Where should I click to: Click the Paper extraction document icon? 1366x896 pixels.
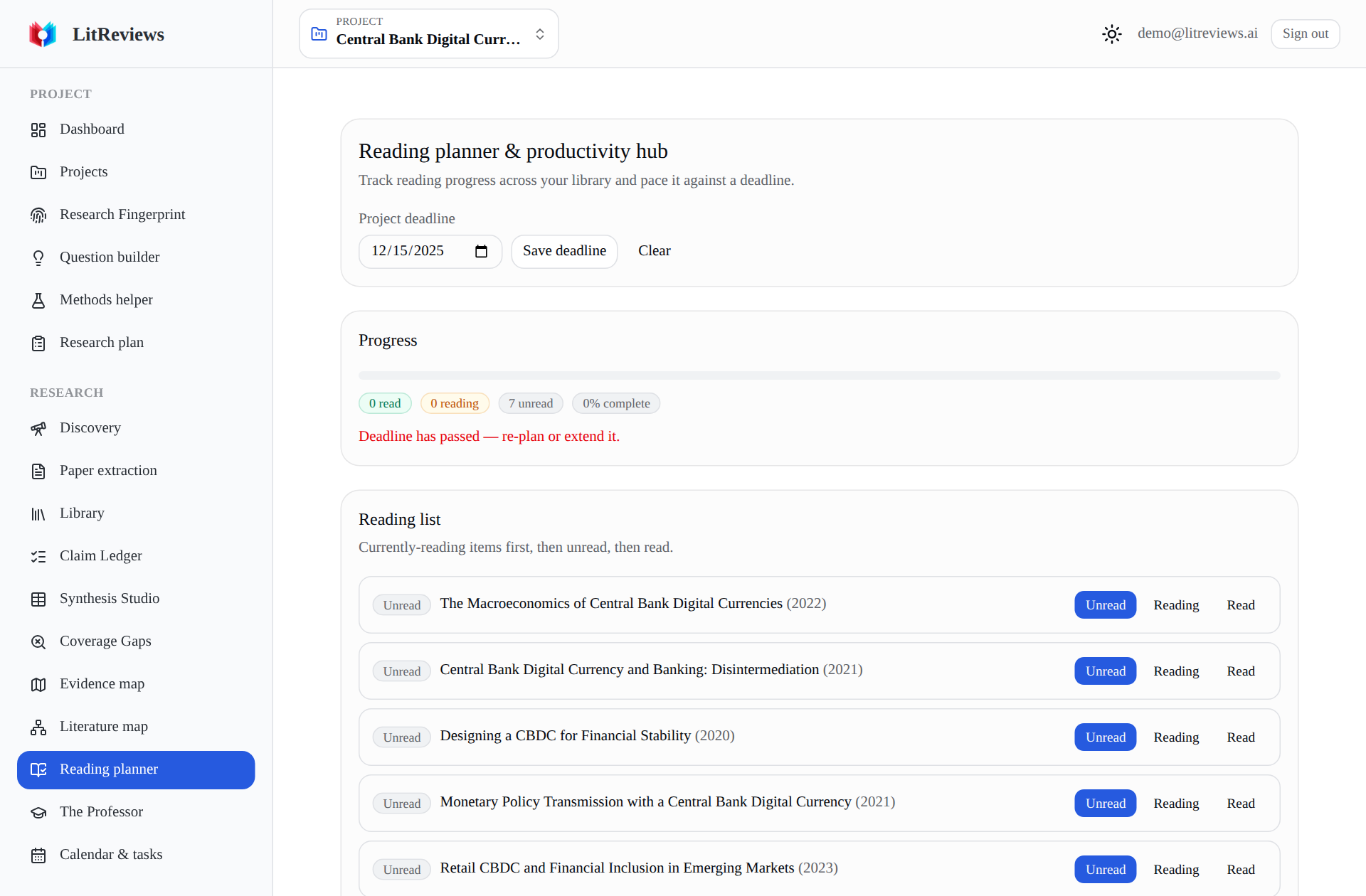[x=38, y=471]
